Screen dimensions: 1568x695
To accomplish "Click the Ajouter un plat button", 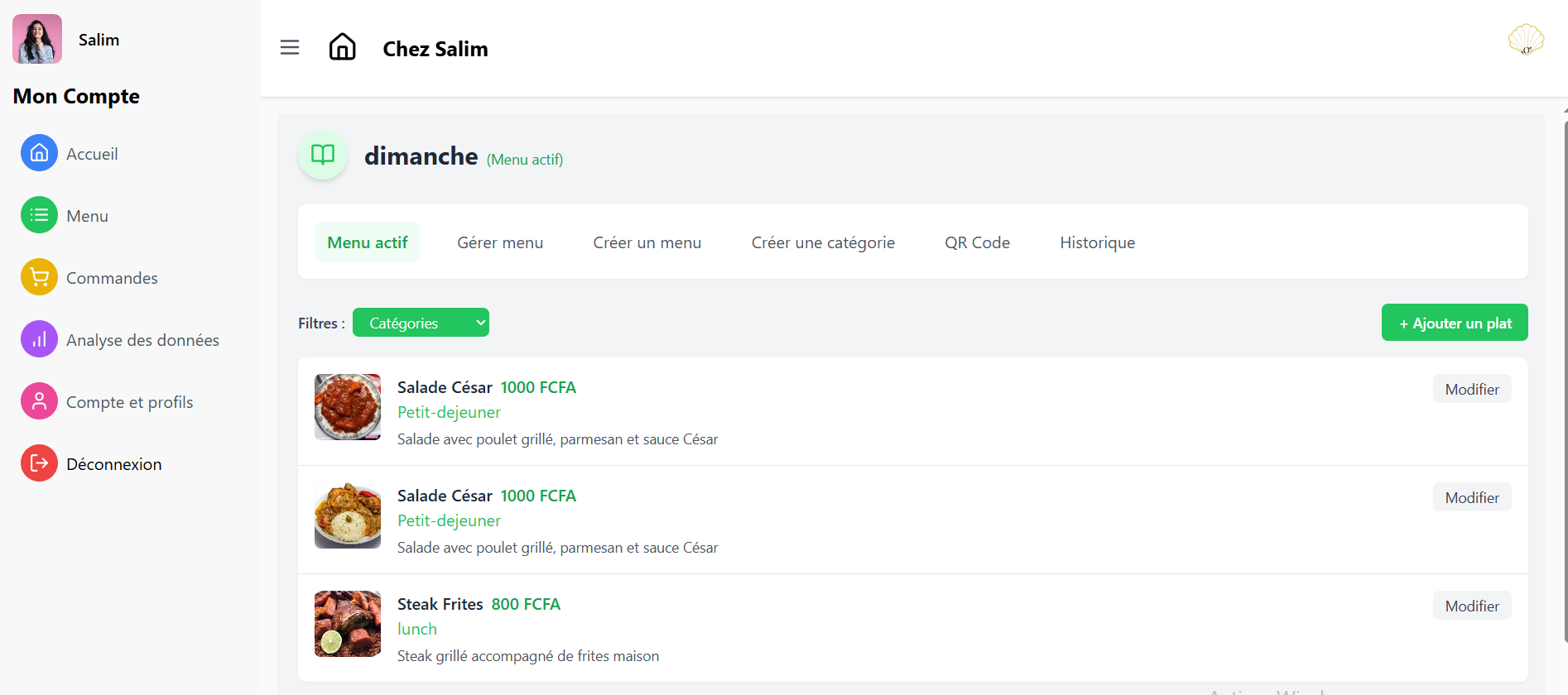I will (1455, 323).
